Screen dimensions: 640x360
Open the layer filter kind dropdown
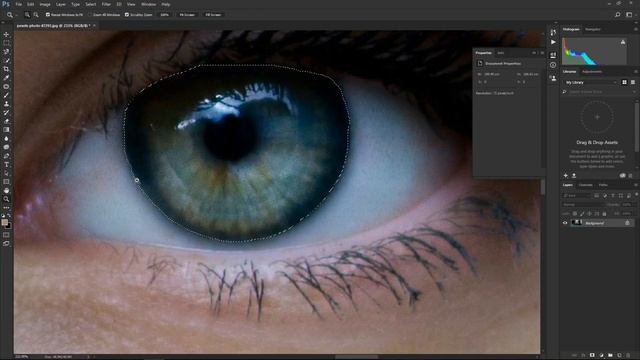point(577,196)
